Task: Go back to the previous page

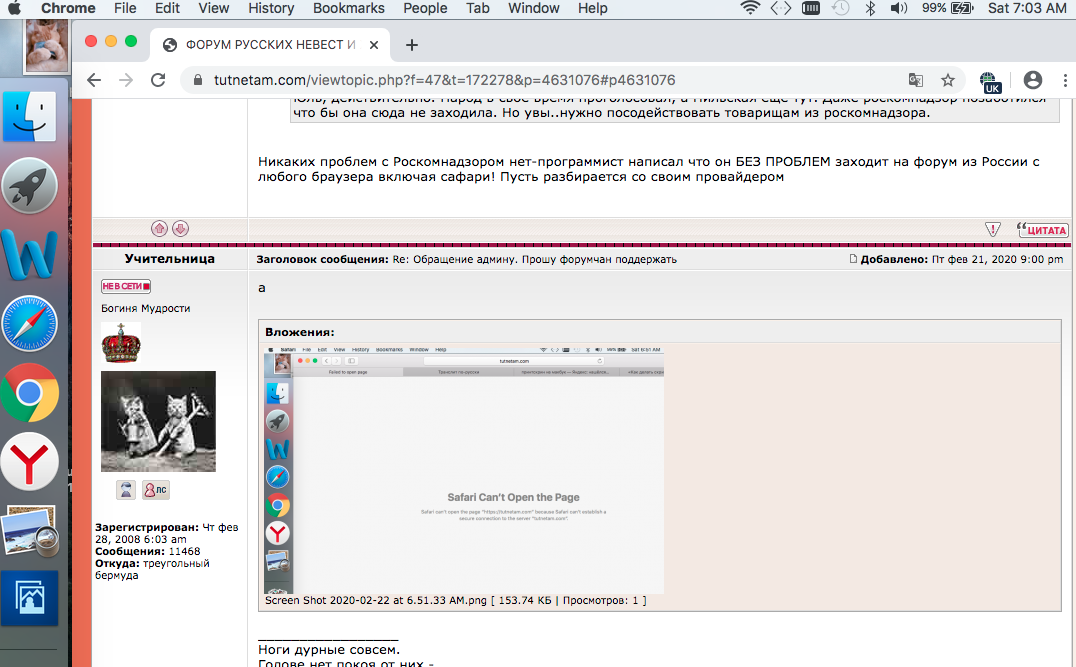Action: 94,80
